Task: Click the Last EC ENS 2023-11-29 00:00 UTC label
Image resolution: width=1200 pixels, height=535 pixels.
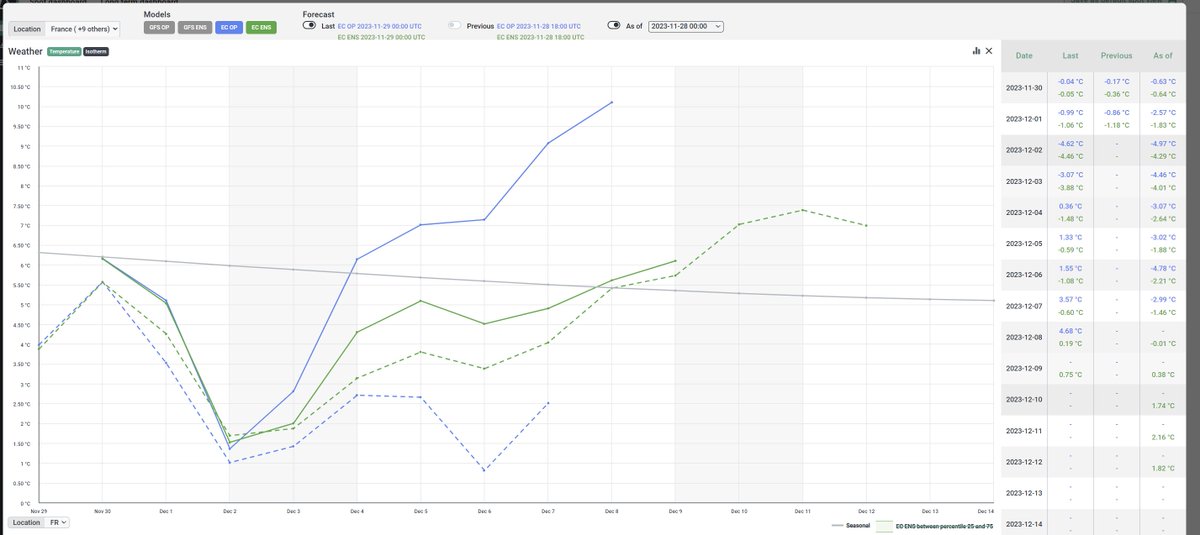Action: [379, 37]
